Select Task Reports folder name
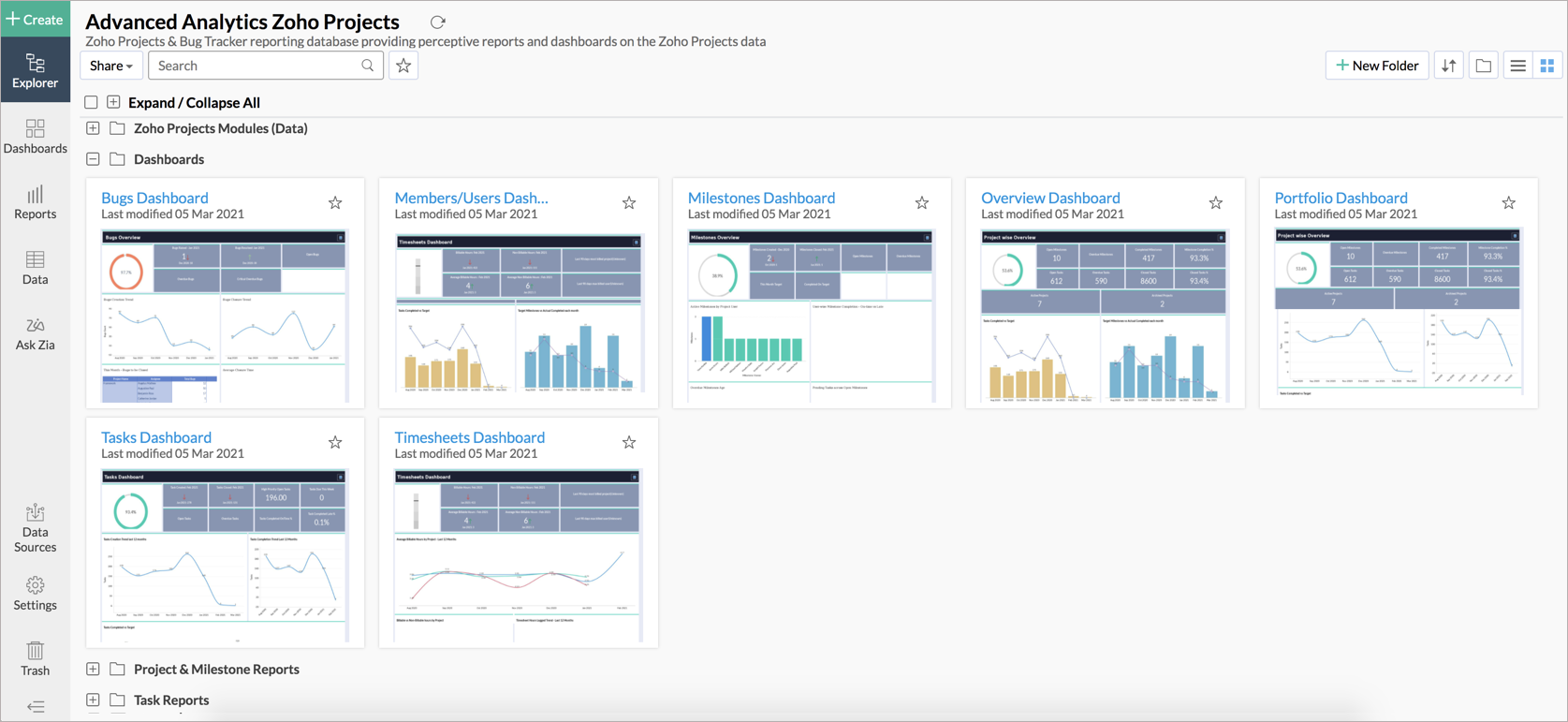1568x722 pixels. (171, 700)
